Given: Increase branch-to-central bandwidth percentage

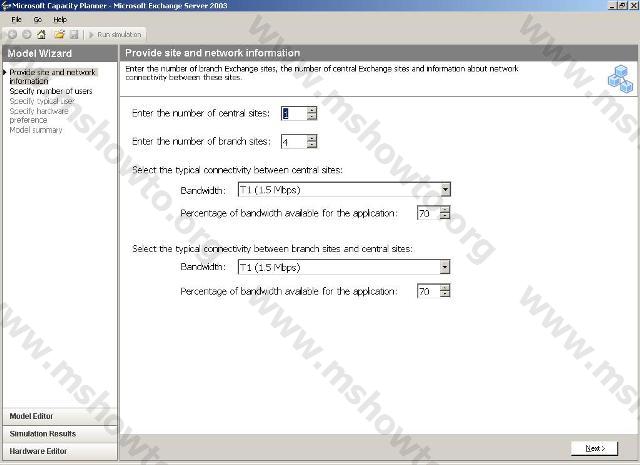Looking at the screenshot, I should pyautogui.click(x=445, y=288).
